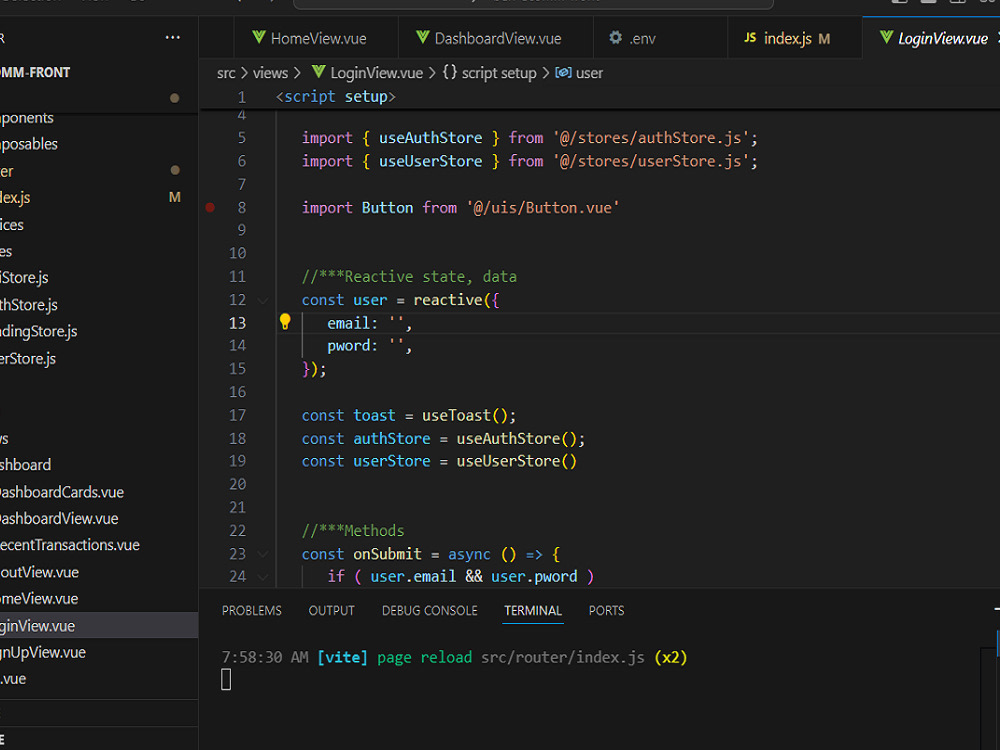
Task: Click the braces icon beside script setup breadcrumb
Action: [x=450, y=72]
